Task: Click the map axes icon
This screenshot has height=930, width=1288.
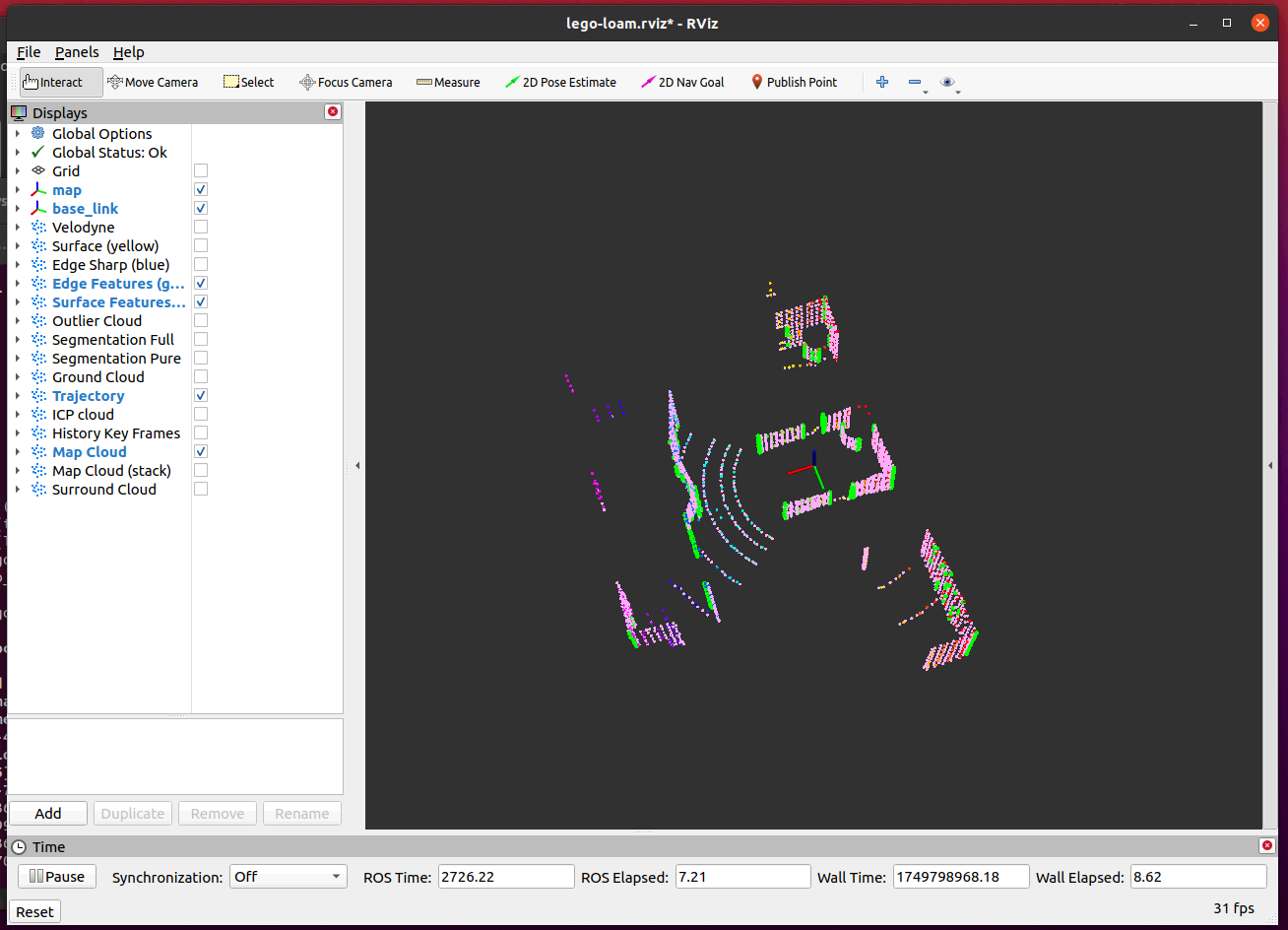Action: tap(38, 189)
